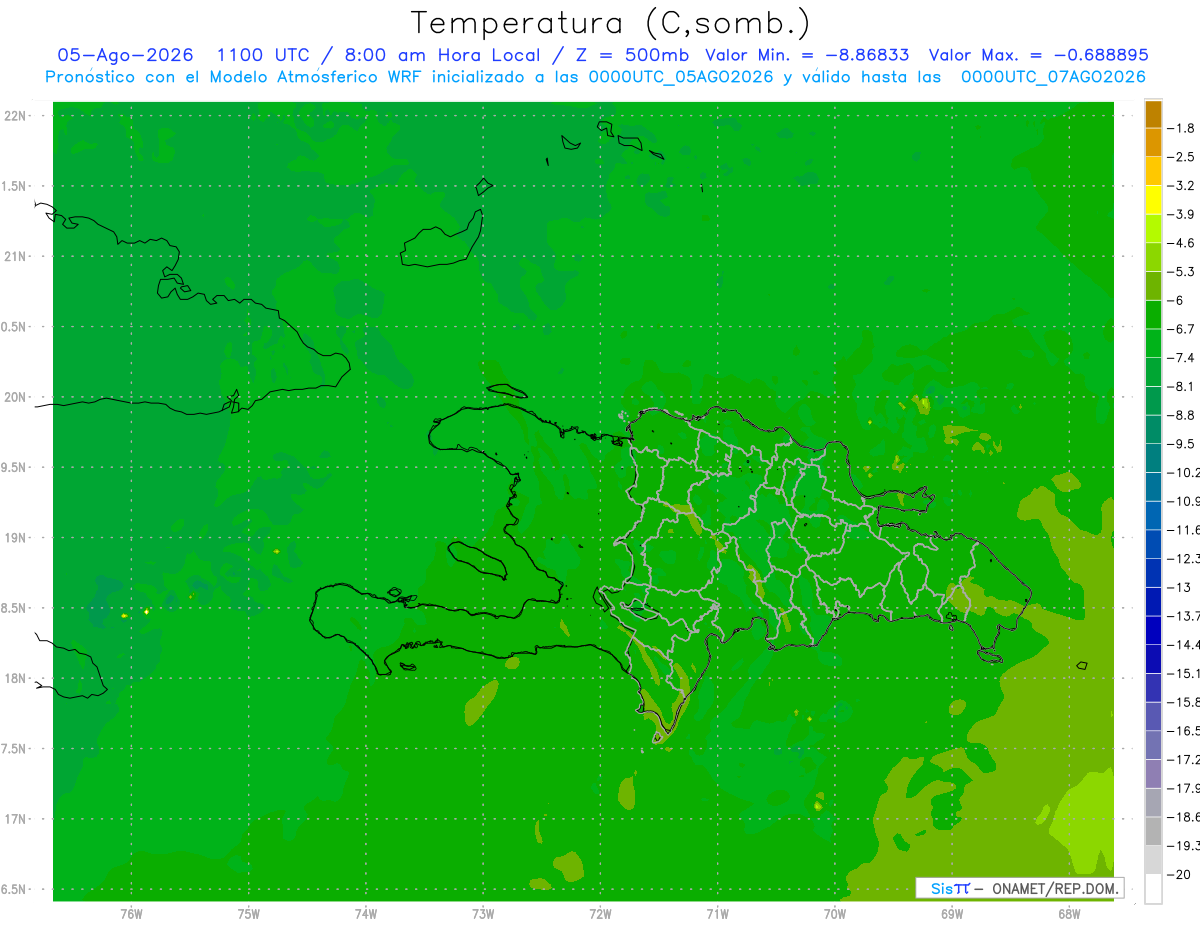Viewport: 1200px width, 927px height.
Task: Pick the gray swatch between -18.6 and -19.3
Action: (1153, 831)
